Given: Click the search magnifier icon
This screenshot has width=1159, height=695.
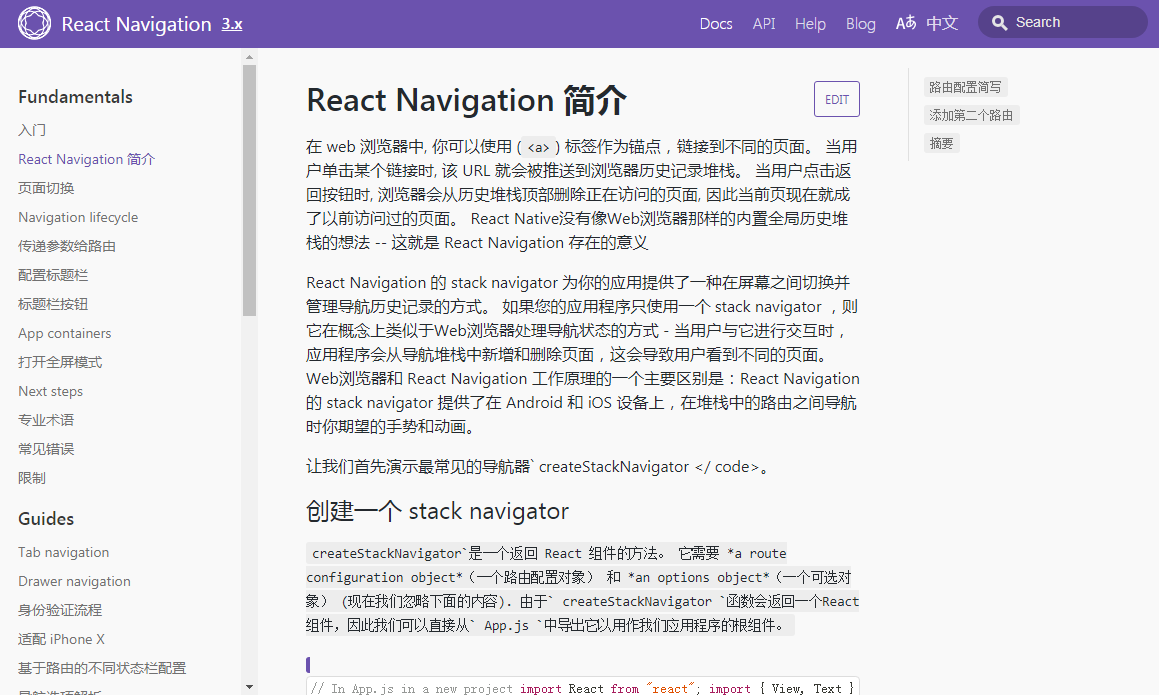Looking at the screenshot, I should pos(999,23).
